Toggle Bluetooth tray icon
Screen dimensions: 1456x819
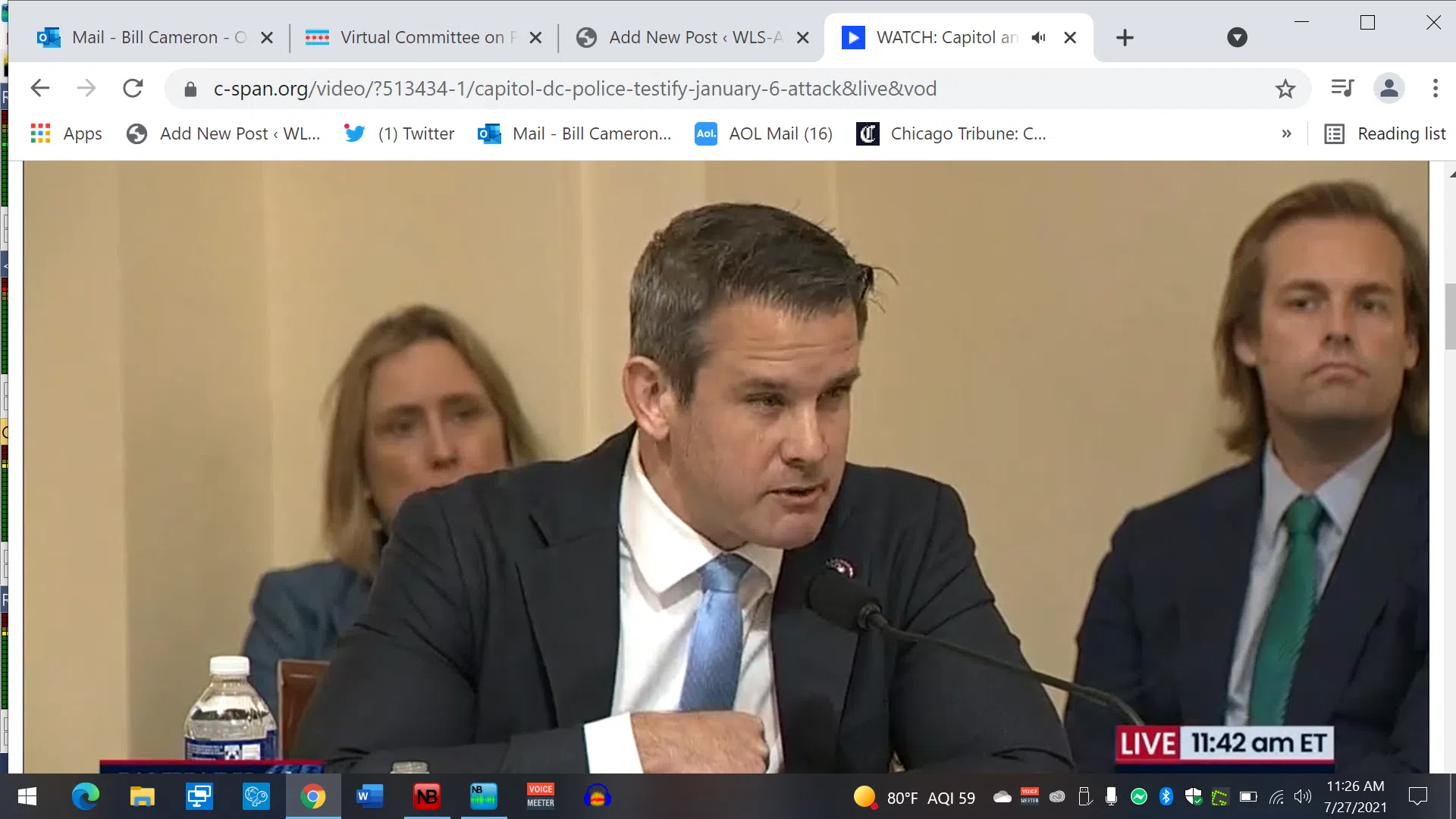tap(1166, 796)
